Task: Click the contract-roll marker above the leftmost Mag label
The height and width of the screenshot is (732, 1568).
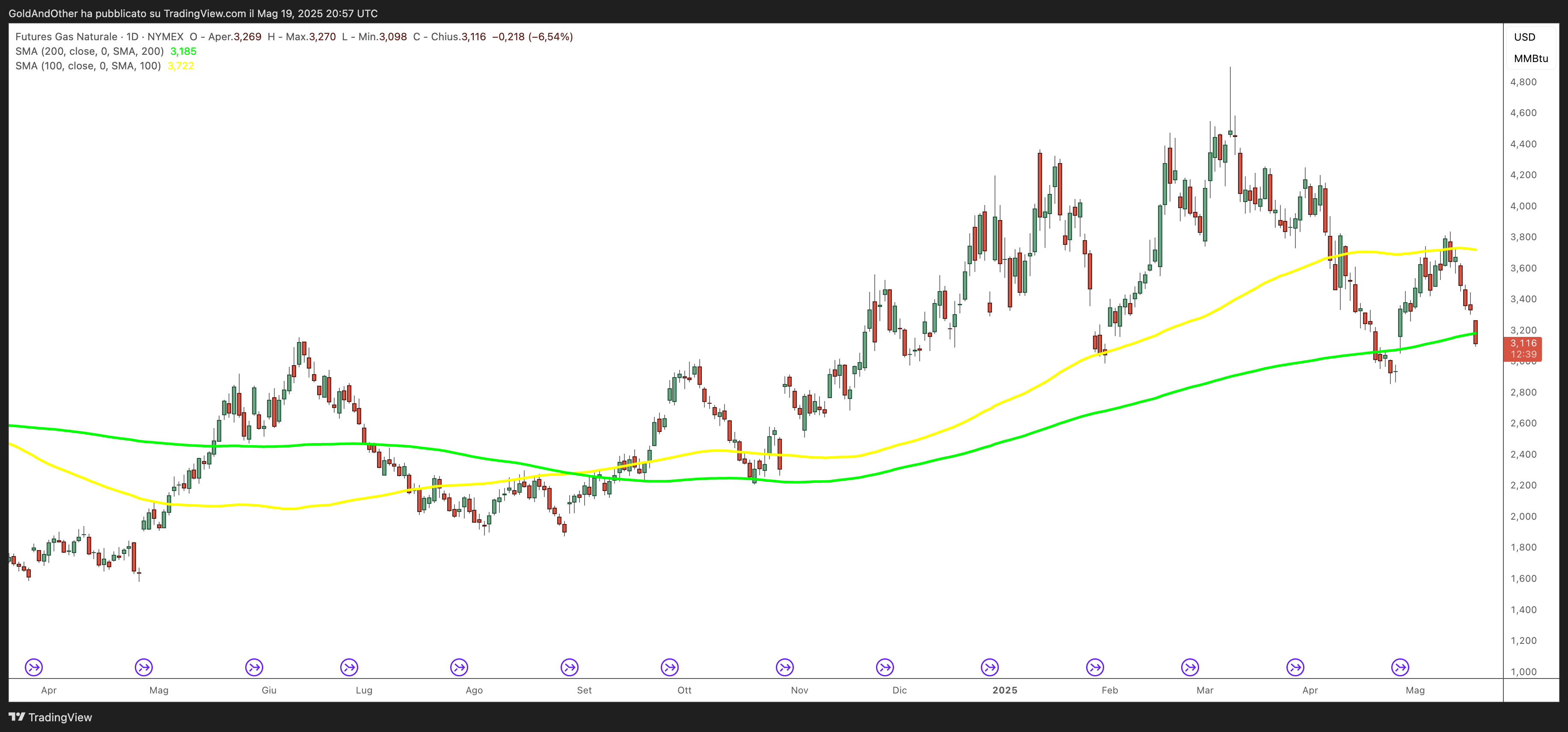Action: (x=144, y=667)
